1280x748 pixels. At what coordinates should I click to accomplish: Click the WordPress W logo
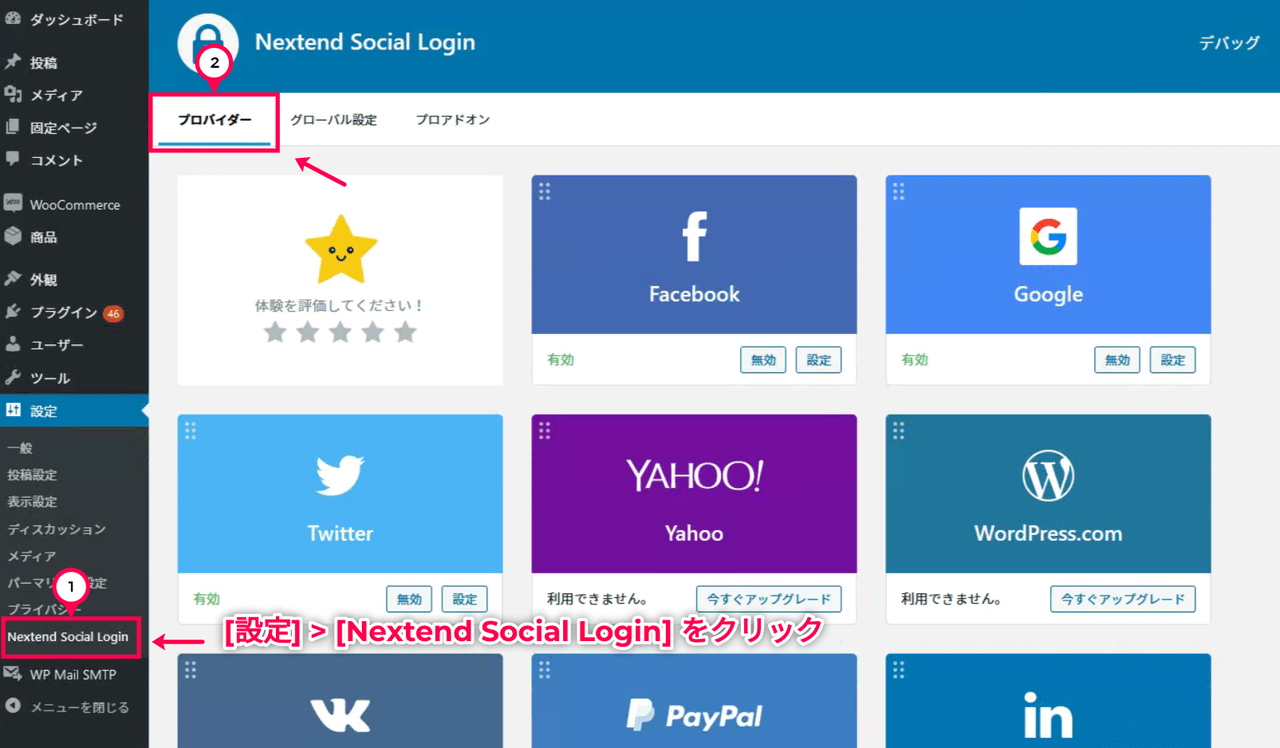1048,476
